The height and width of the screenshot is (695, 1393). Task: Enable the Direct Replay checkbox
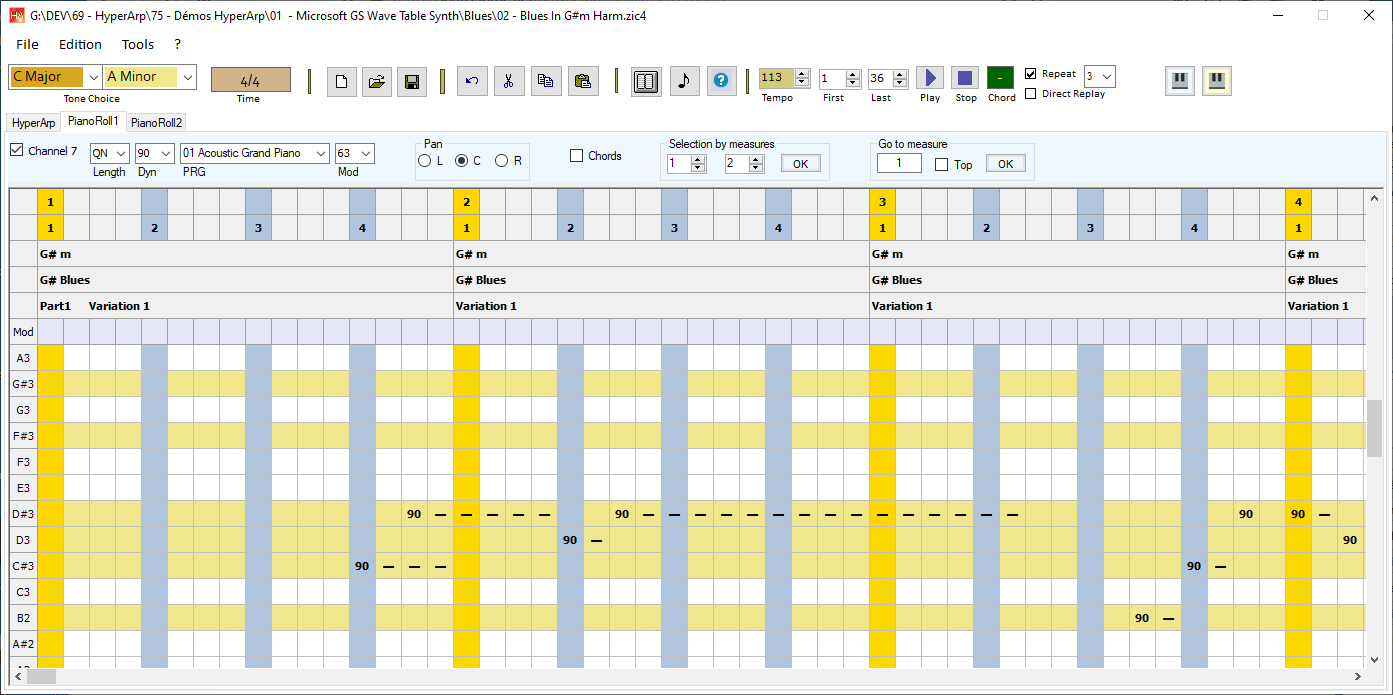tap(1031, 94)
